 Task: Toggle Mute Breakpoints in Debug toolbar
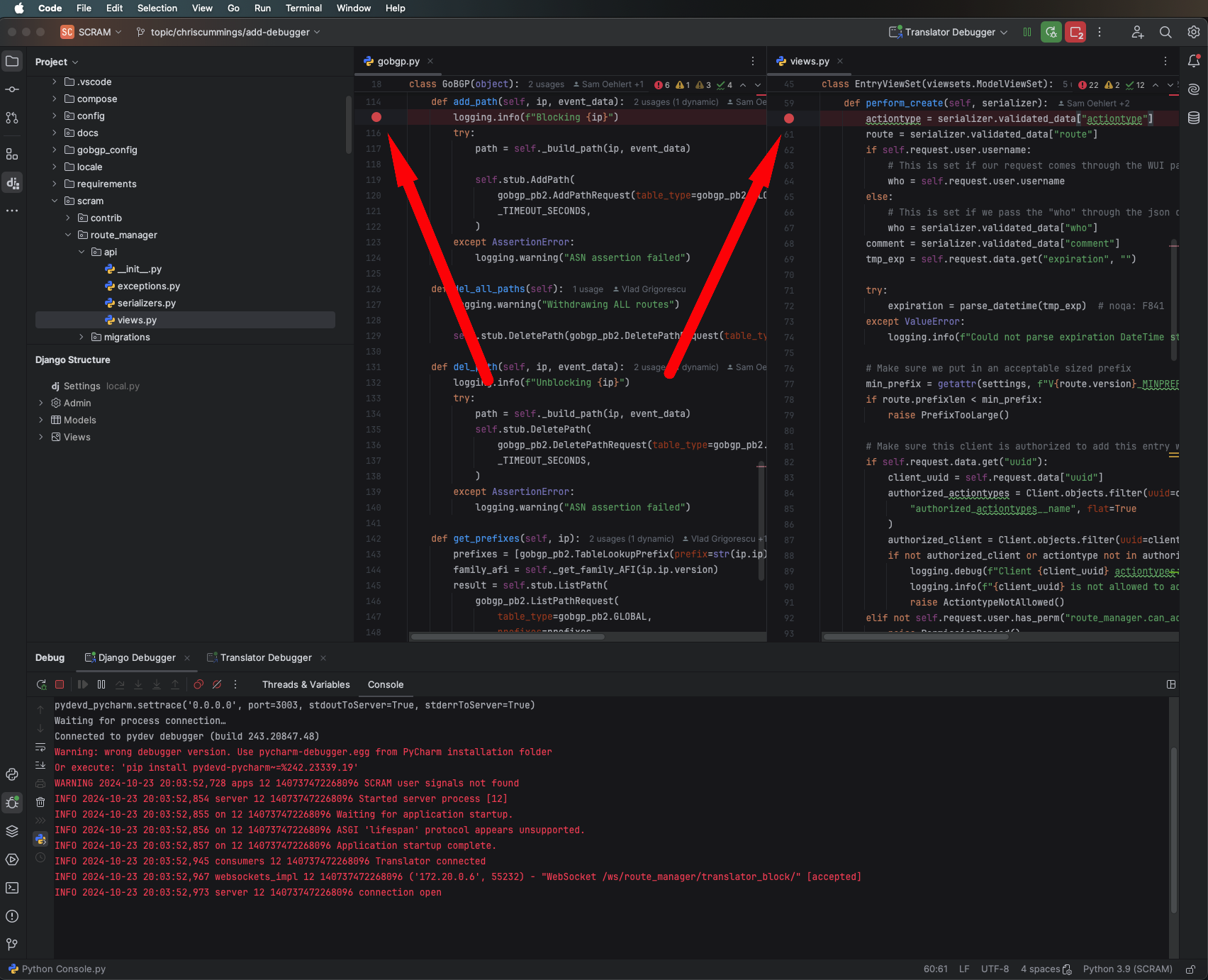pos(217,684)
